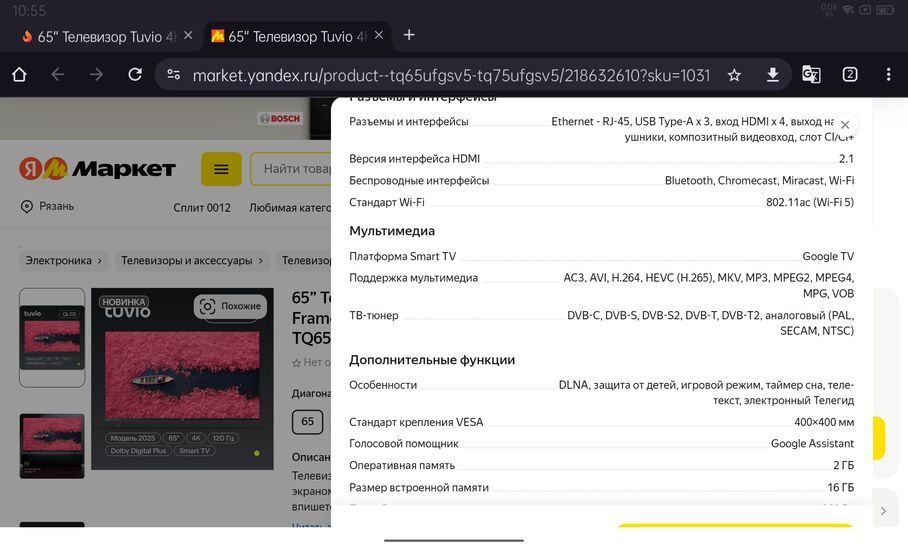Open Сплит 0012 link

(x=202, y=207)
